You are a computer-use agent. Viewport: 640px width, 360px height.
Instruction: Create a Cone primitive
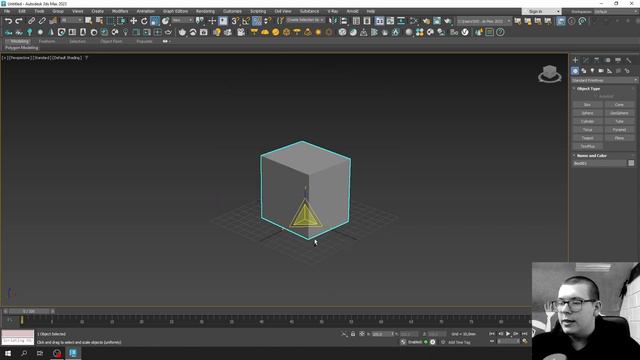click(619, 105)
